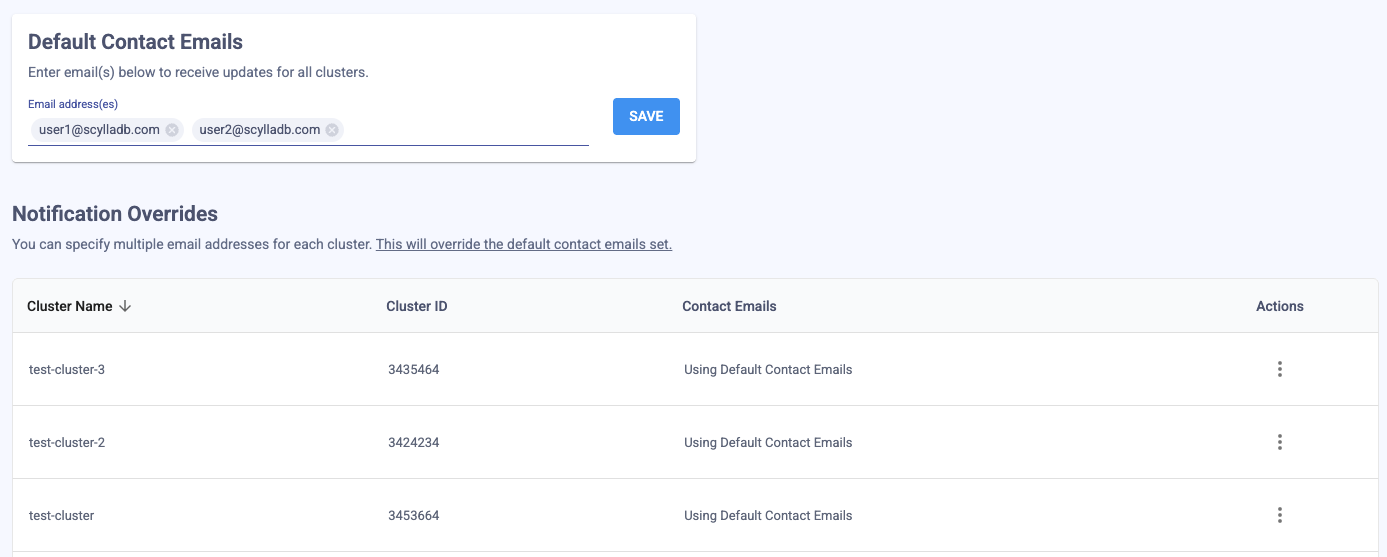Click cluster ID 3424234
The height and width of the screenshot is (557, 1387).
pyautogui.click(x=413, y=443)
